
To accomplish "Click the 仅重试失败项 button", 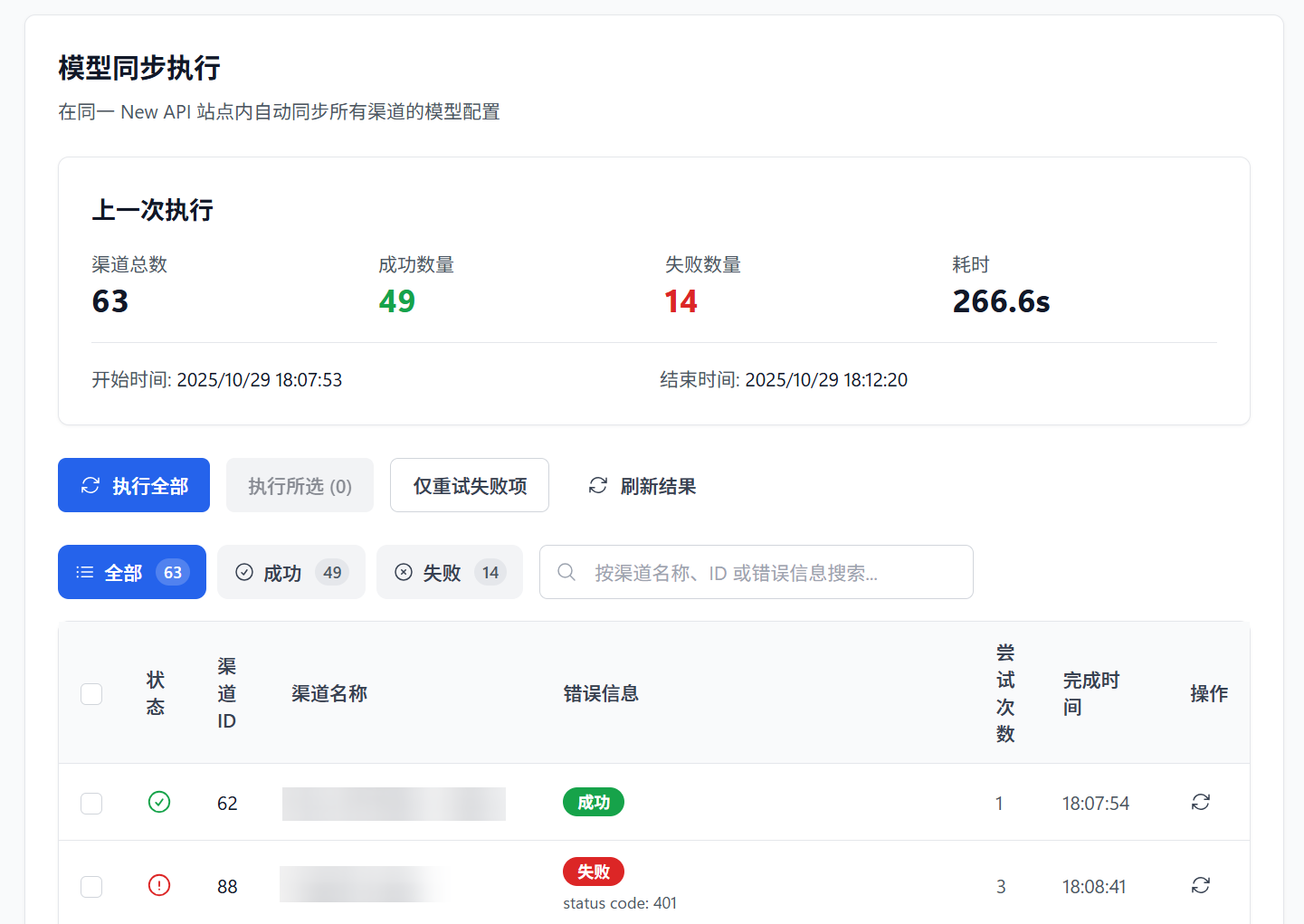I will coord(469,485).
